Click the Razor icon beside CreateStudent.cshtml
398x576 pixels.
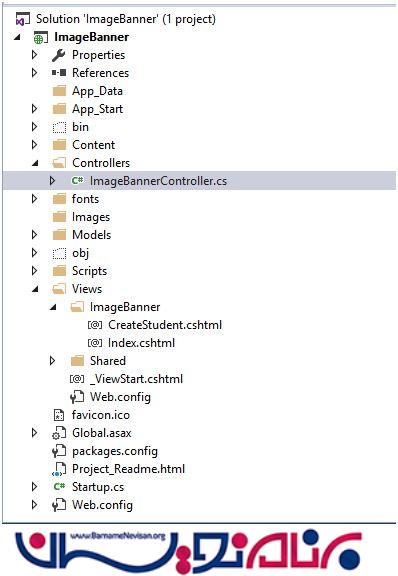(95, 325)
